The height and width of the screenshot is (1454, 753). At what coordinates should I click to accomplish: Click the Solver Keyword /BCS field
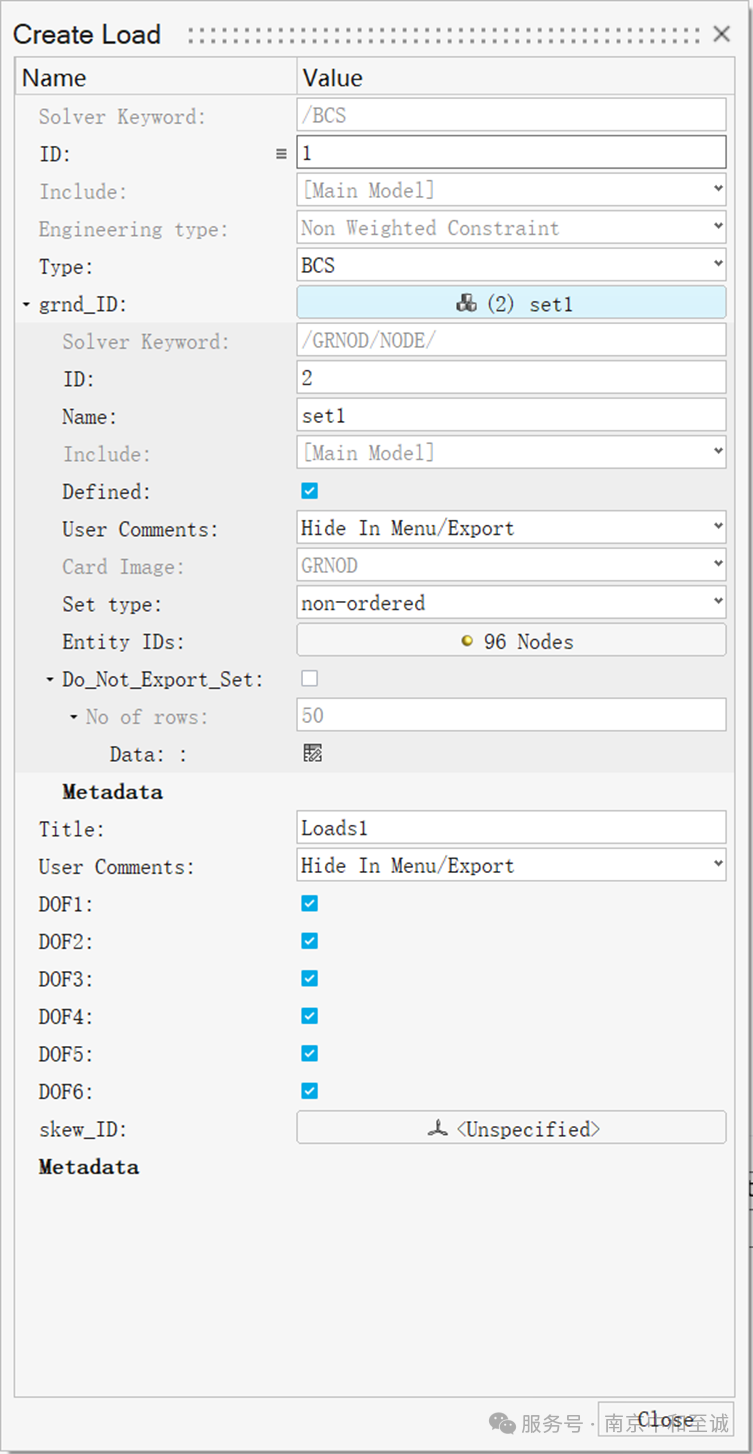click(x=512, y=115)
